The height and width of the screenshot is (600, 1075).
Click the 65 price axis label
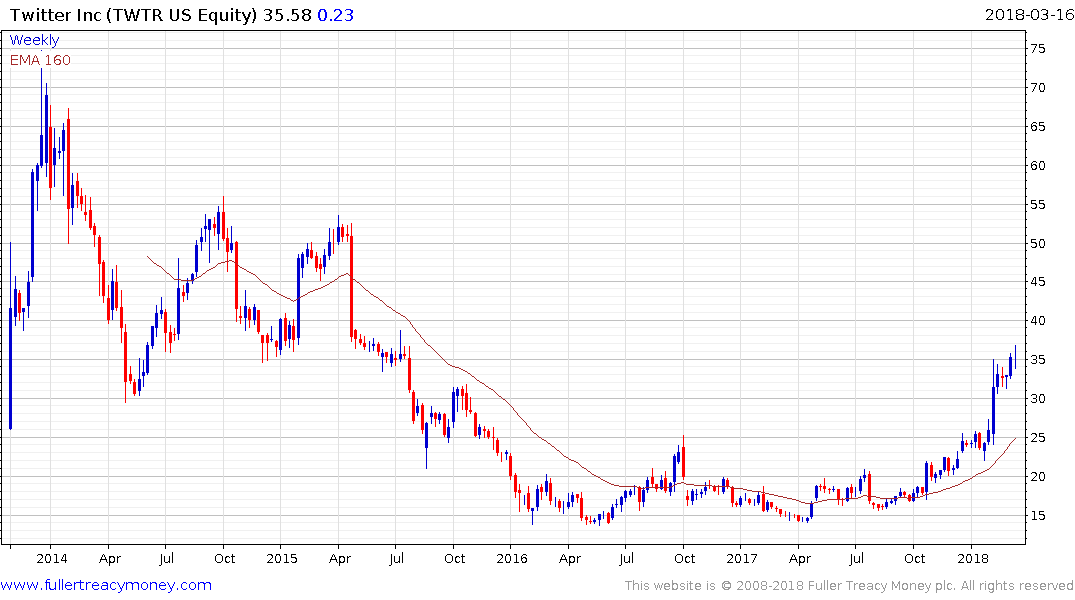(1037, 127)
